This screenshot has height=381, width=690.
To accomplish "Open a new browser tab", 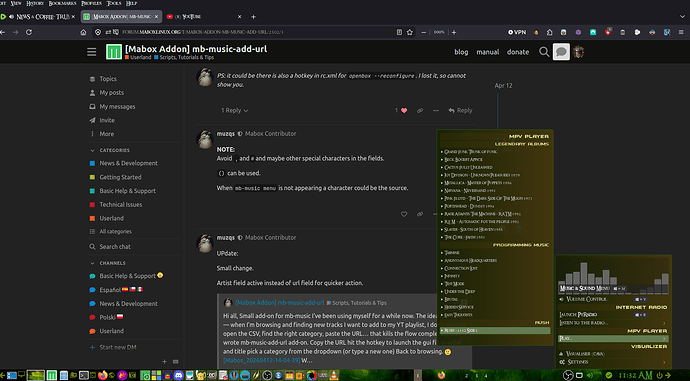I will (x=253, y=17).
